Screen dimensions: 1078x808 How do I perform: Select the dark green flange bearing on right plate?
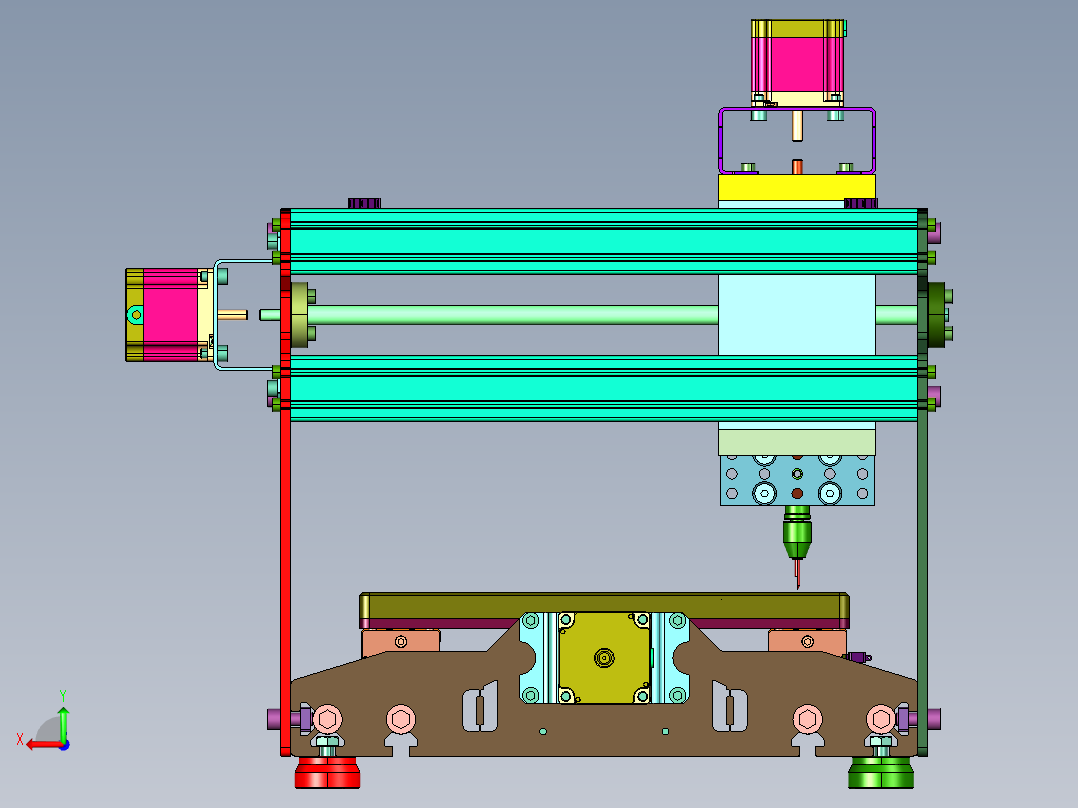pos(936,315)
